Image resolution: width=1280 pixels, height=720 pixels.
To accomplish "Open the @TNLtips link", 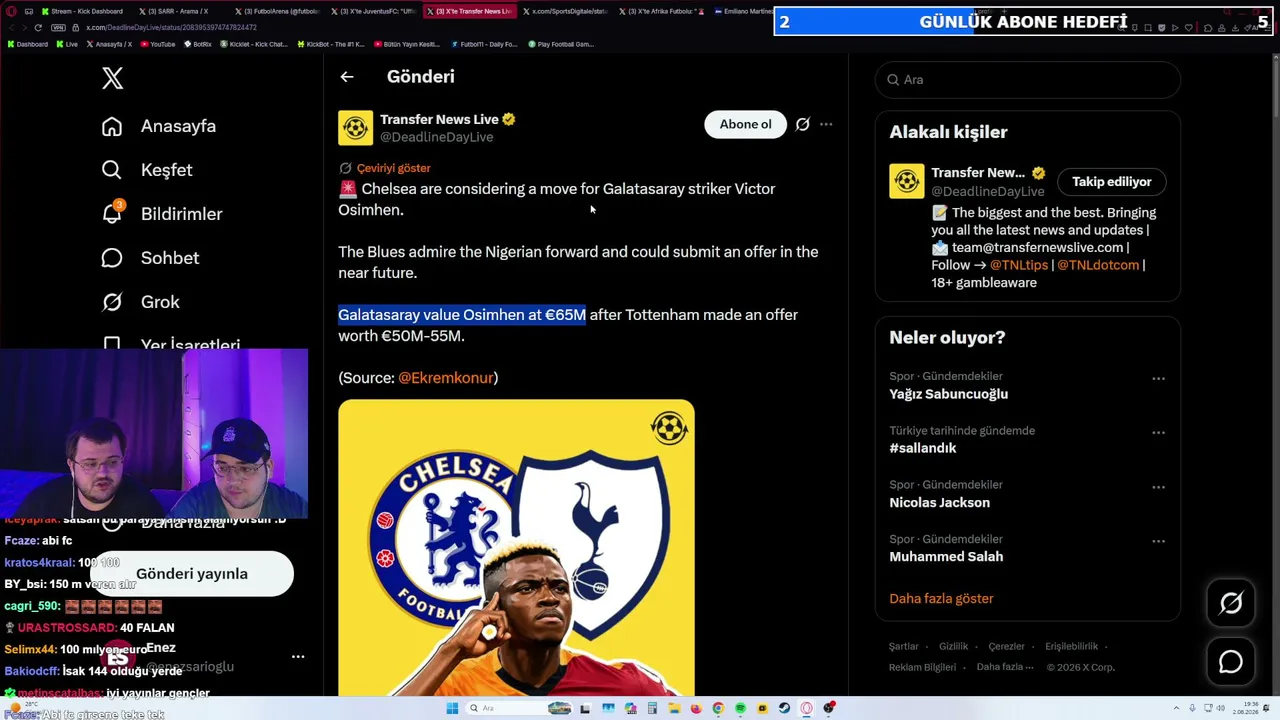I will coord(1019,265).
